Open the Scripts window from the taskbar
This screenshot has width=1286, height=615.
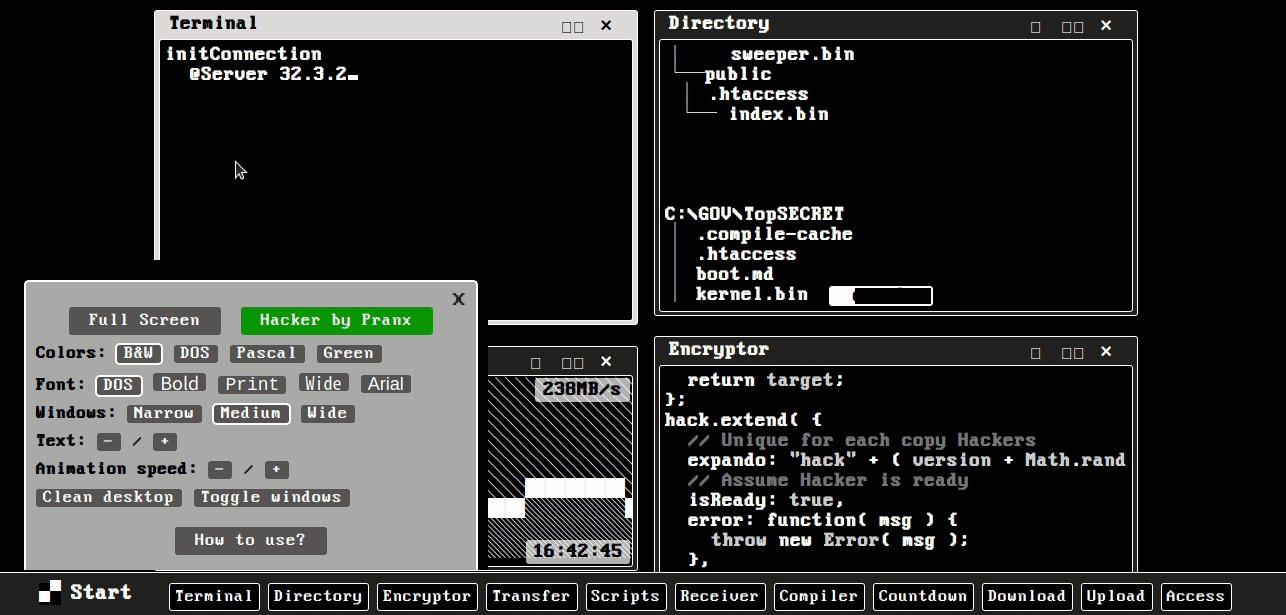[625, 597]
